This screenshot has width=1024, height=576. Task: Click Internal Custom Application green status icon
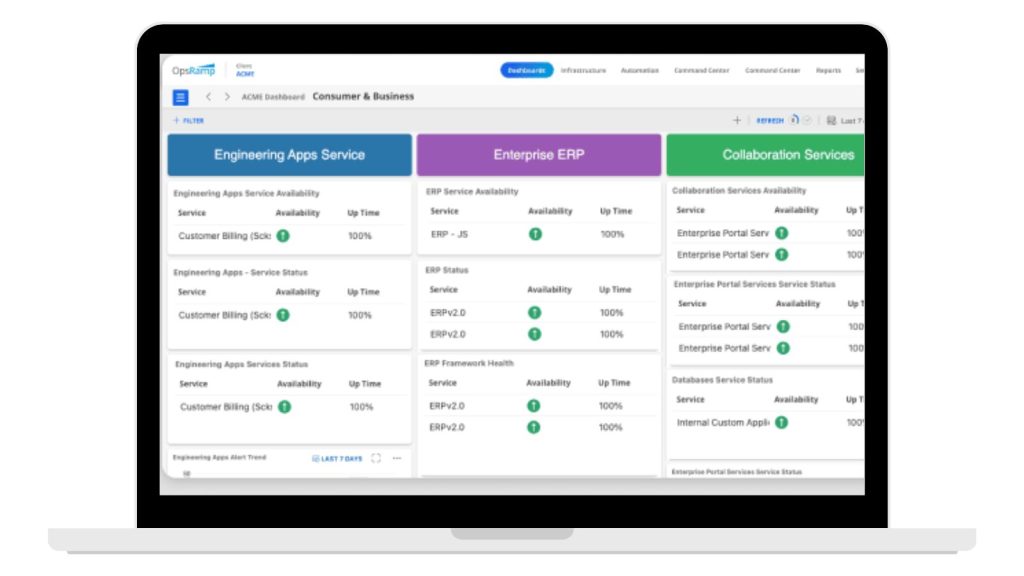(x=781, y=422)
